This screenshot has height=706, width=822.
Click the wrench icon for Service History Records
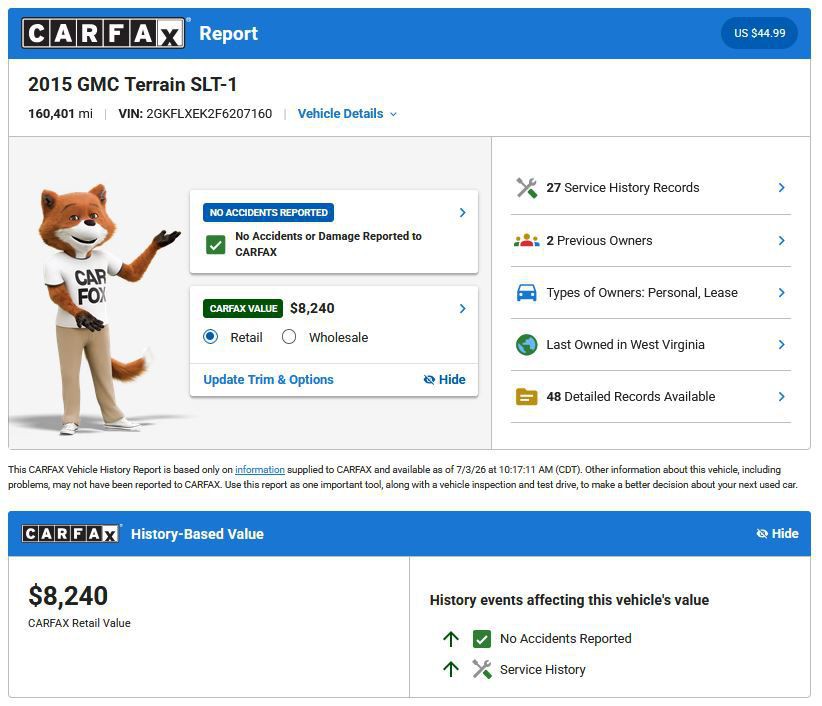tap(527, 188)
